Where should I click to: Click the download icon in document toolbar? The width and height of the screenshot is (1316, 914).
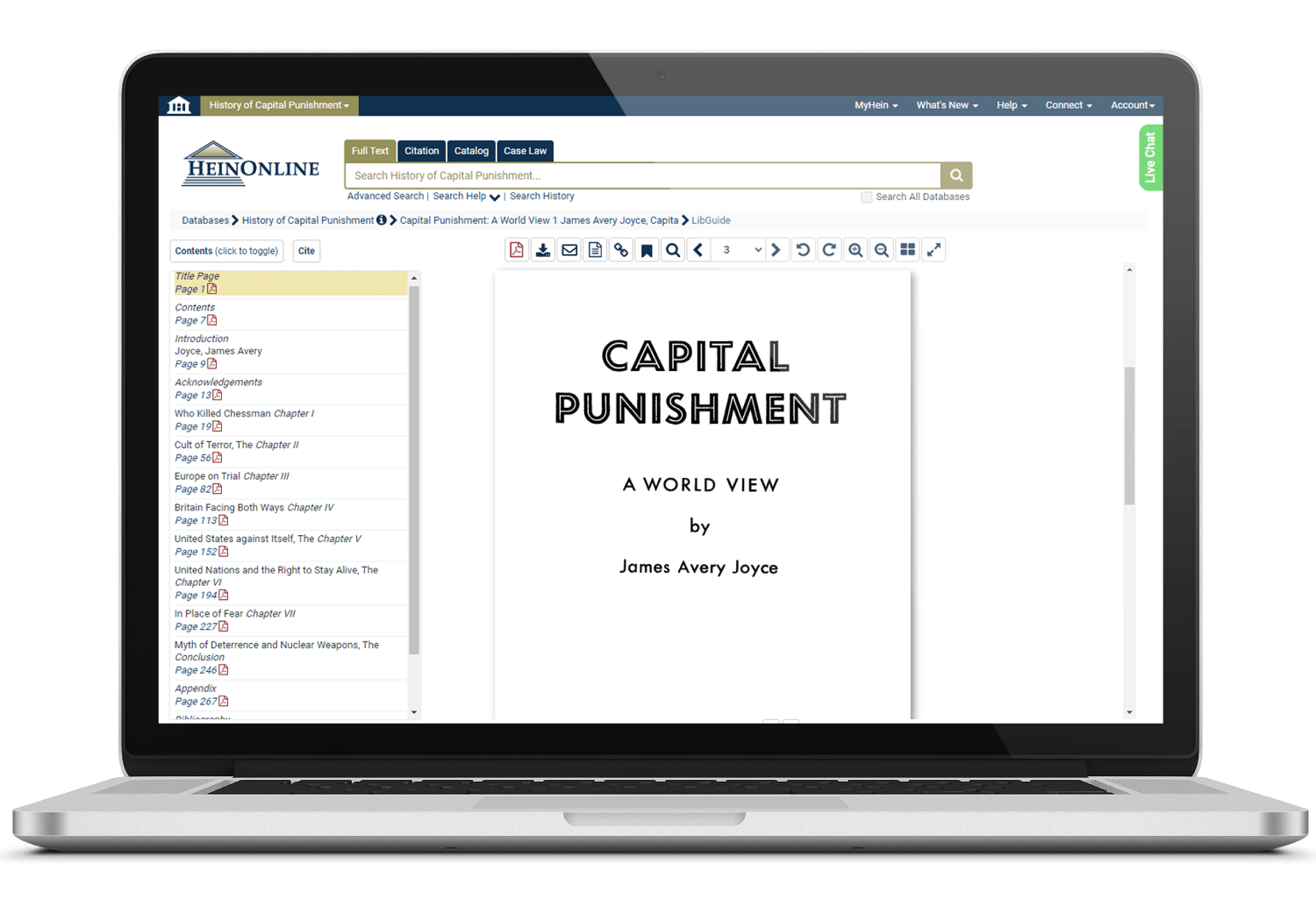[x=543, y=250]
